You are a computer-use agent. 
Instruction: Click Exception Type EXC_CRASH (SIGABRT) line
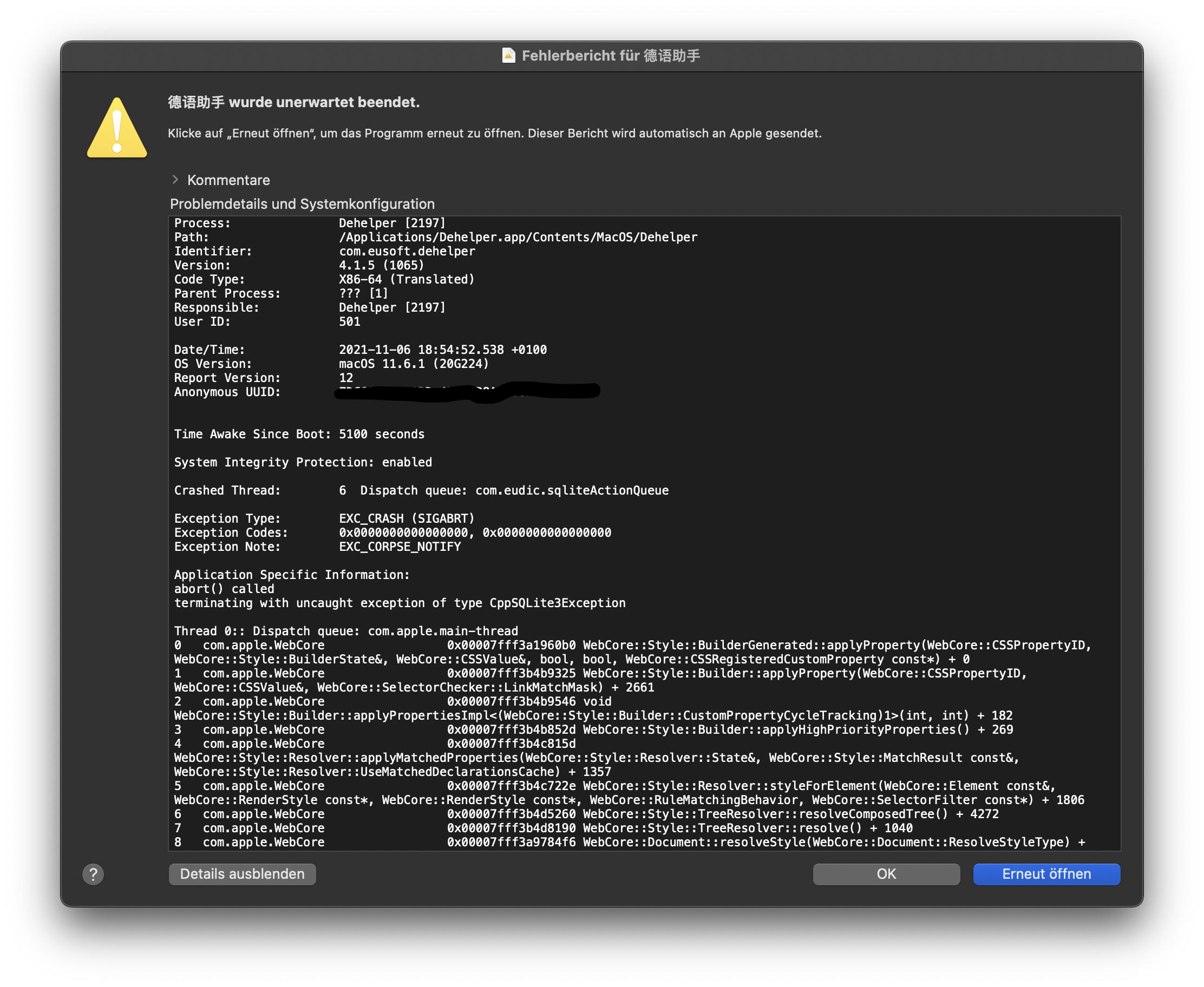324,518
